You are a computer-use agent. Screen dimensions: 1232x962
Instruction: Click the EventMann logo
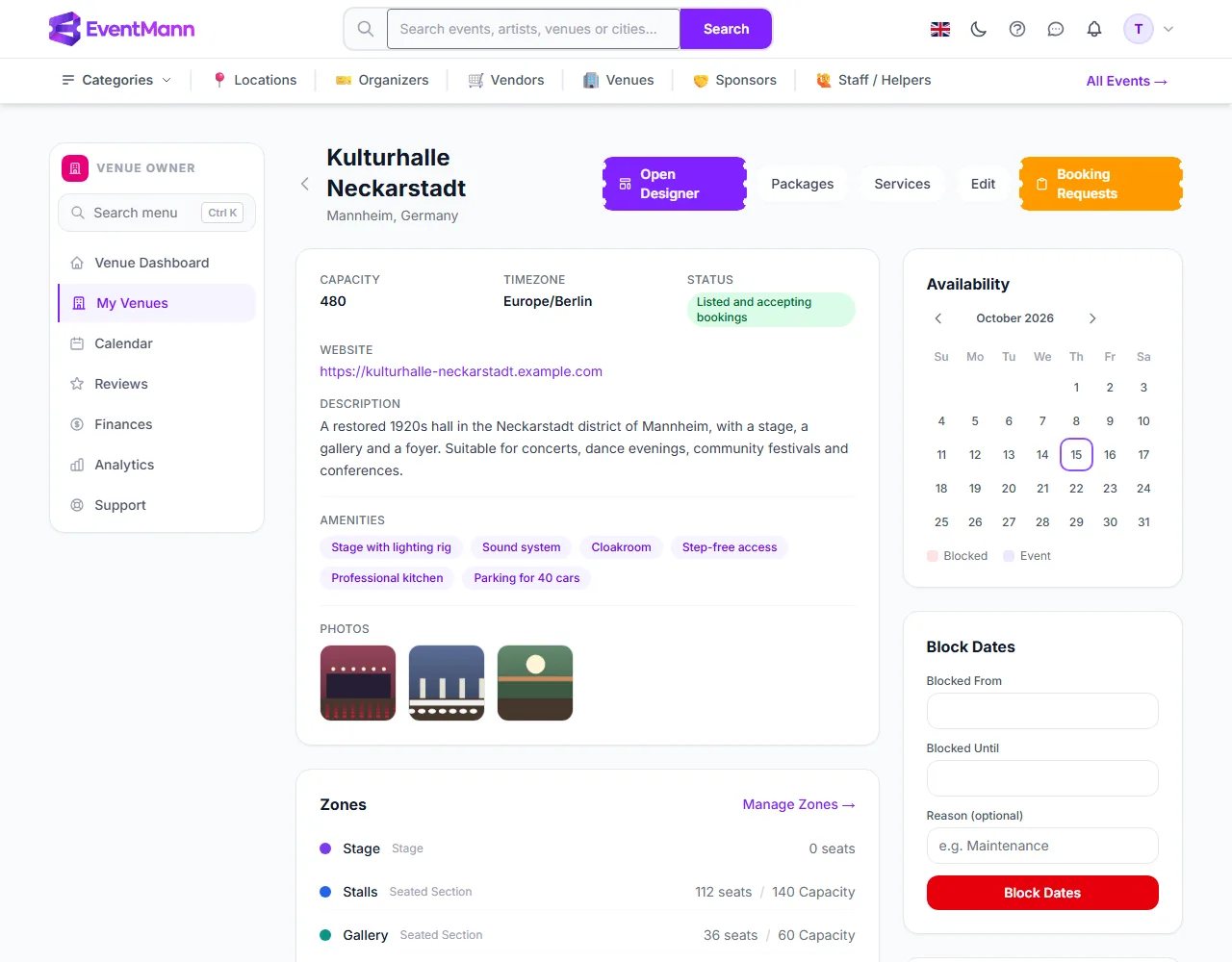[x=121, y=29]
